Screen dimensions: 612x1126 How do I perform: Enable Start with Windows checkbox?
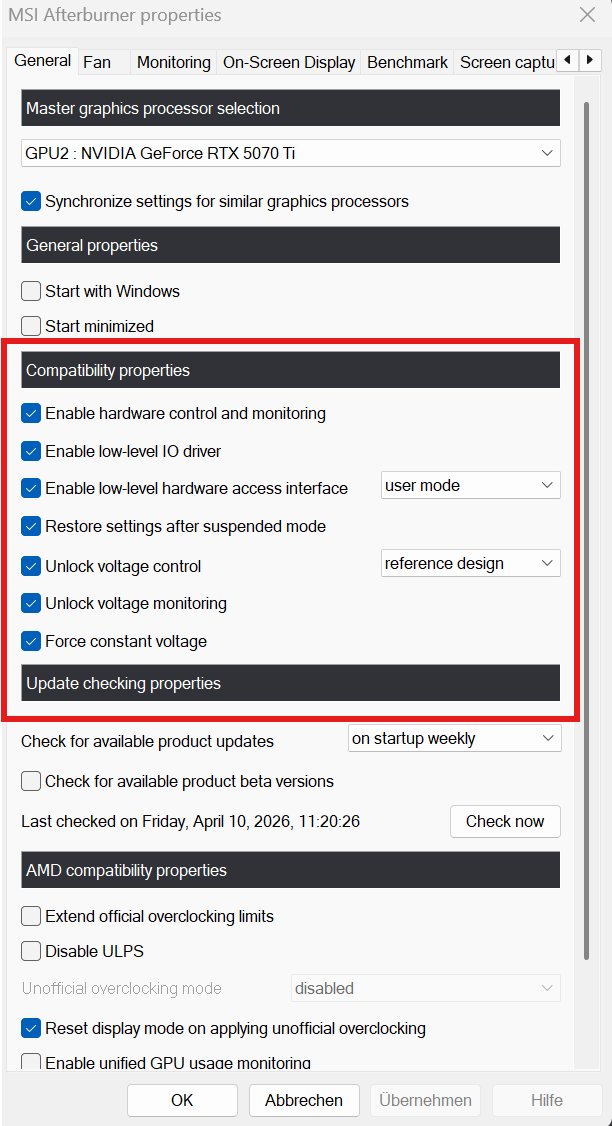[x=31, y=292]
